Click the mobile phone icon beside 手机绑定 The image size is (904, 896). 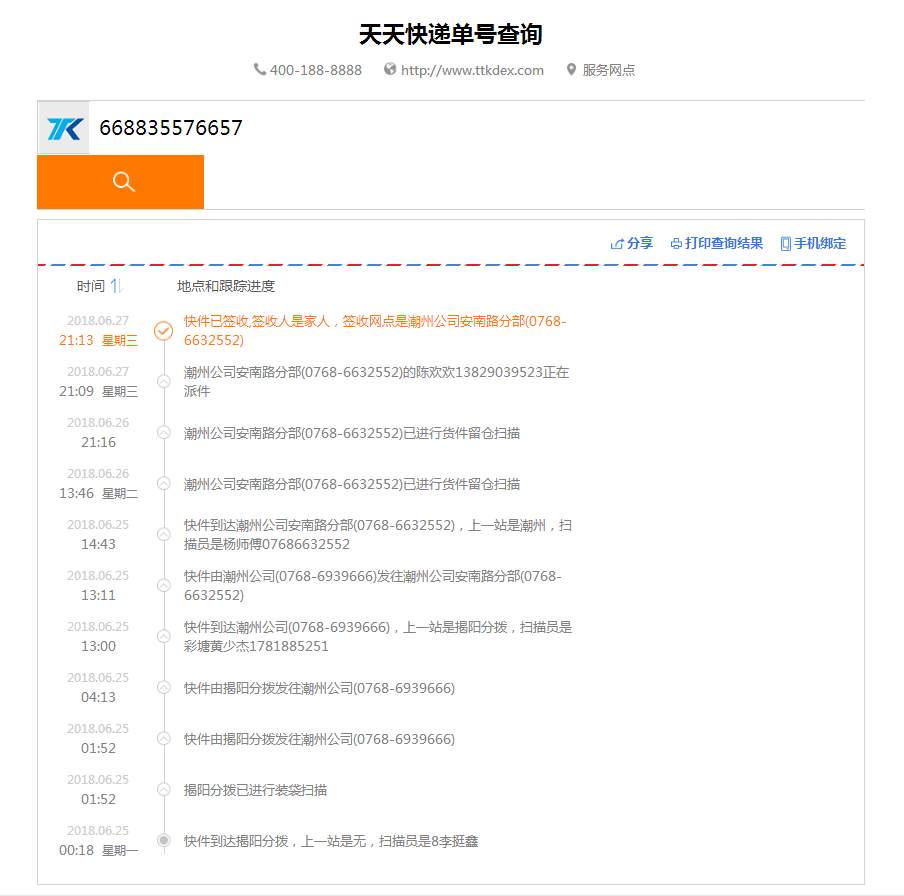pos(785,244)
